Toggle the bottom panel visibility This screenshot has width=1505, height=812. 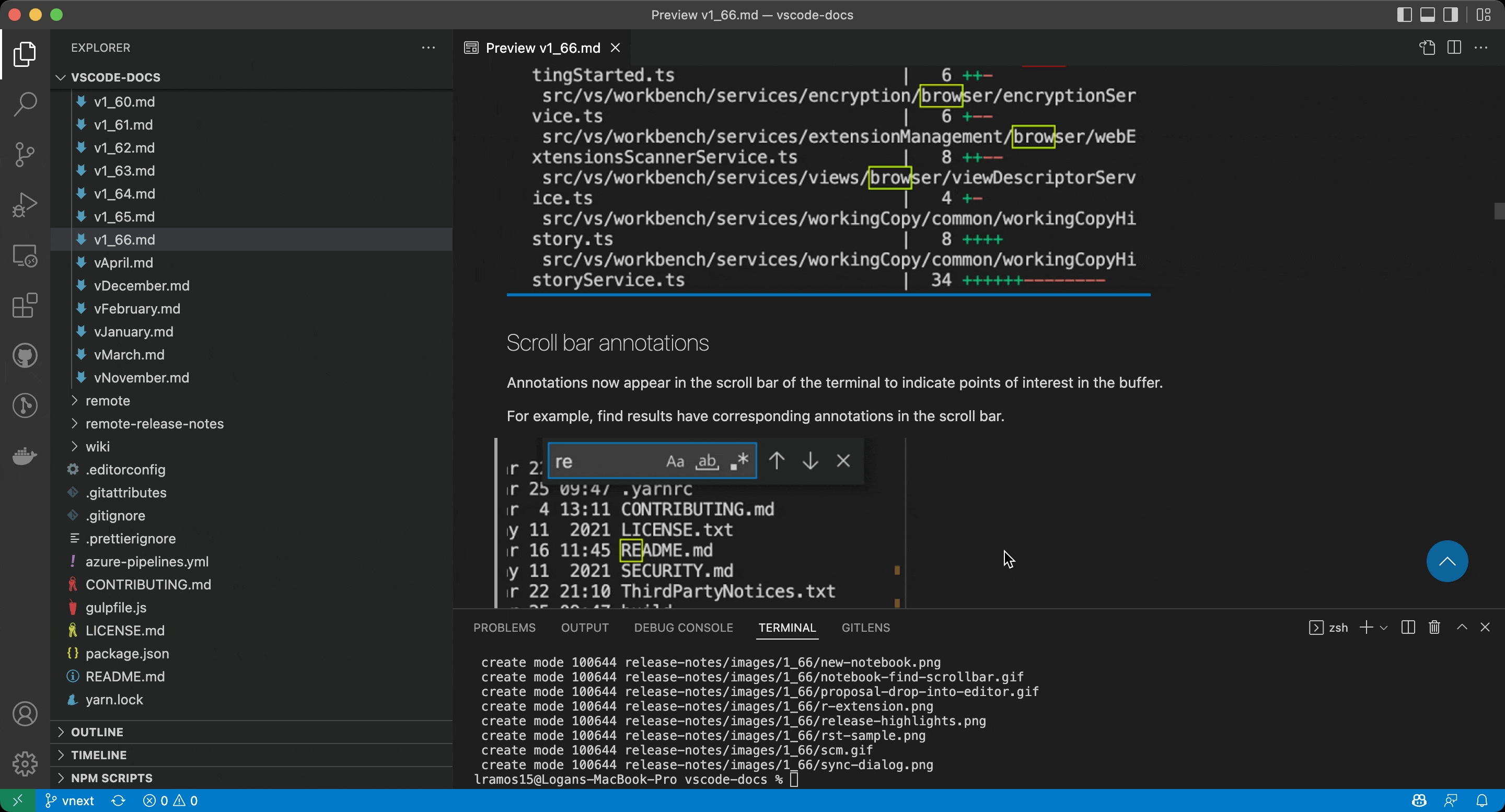click(1427, 15)
